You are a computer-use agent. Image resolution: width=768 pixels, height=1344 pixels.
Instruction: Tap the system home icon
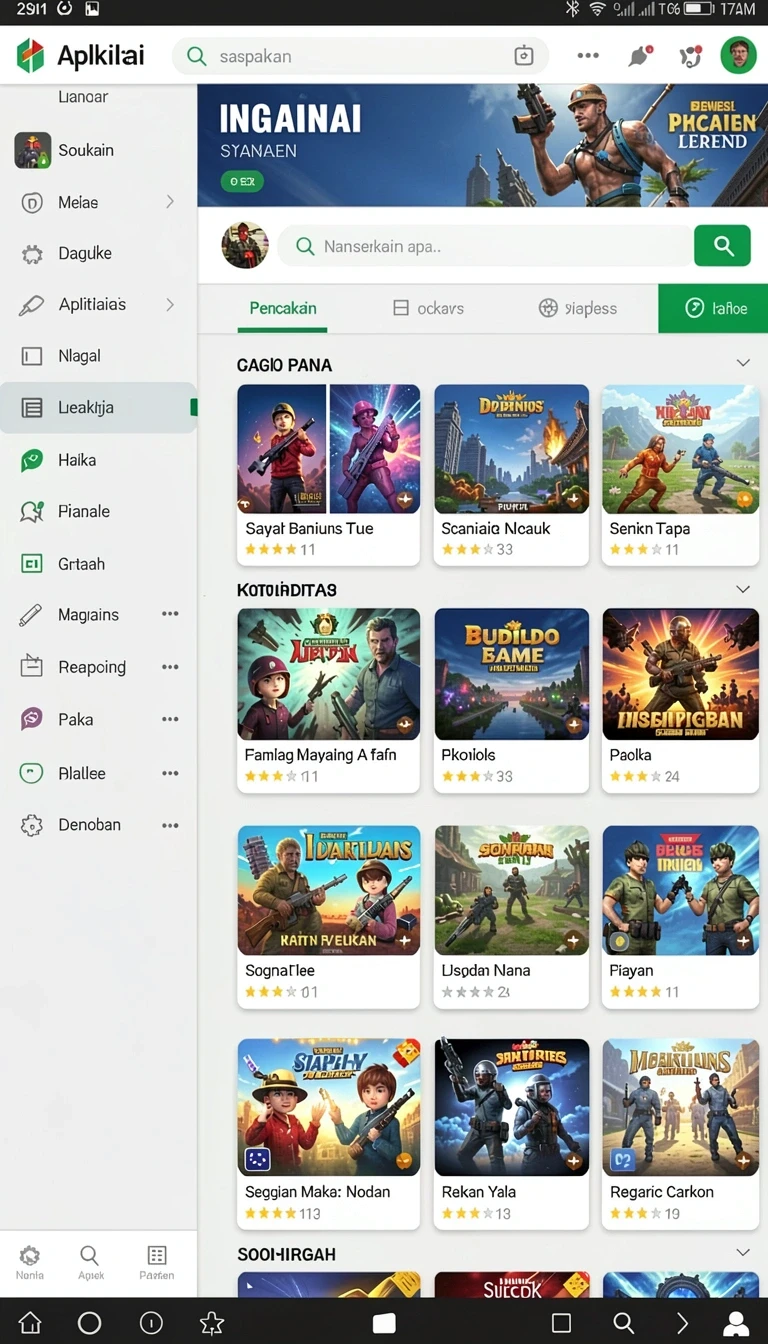point(30,1323)
